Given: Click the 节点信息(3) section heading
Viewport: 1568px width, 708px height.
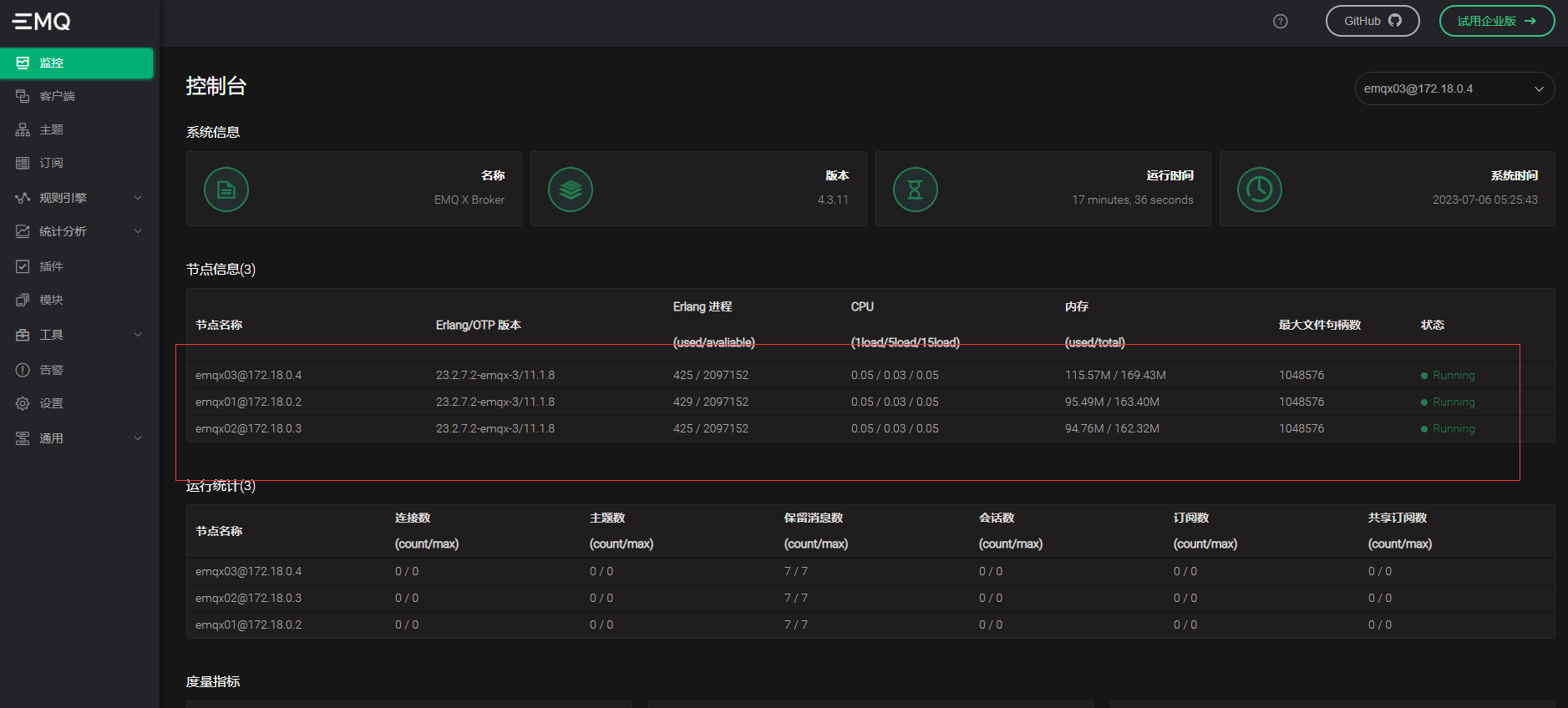Looking at the screenshot, I should pos(221,269).
